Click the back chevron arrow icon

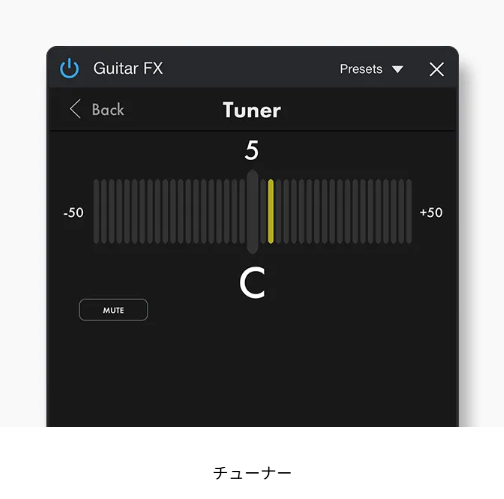pyautogui.click(x=75, y=109)
